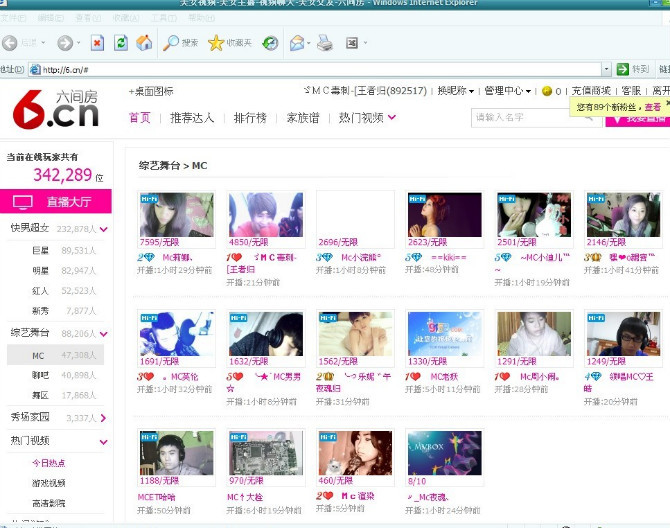Collapse the sidebar 热门视频 section arrow
This screenshot has width=670, height=528.
[103, 442]
